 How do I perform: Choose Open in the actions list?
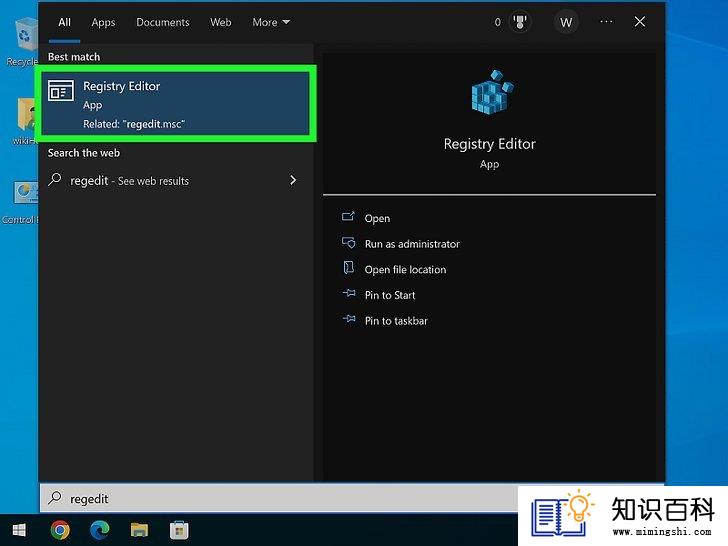(377, 218)
